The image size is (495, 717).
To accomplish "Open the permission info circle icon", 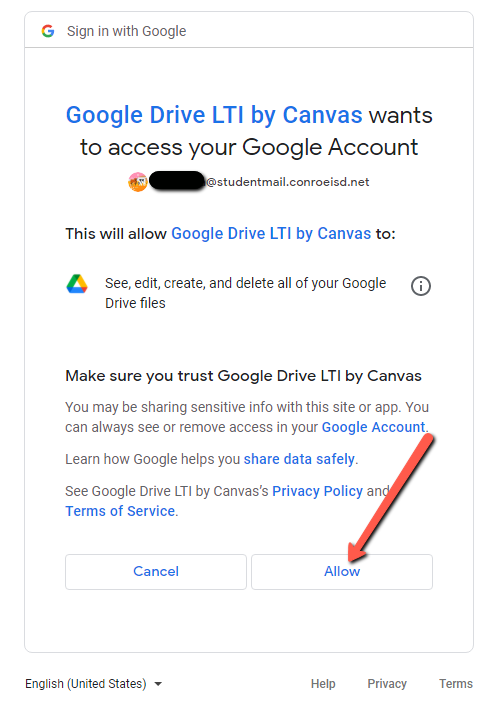I will tap(420, 286).
